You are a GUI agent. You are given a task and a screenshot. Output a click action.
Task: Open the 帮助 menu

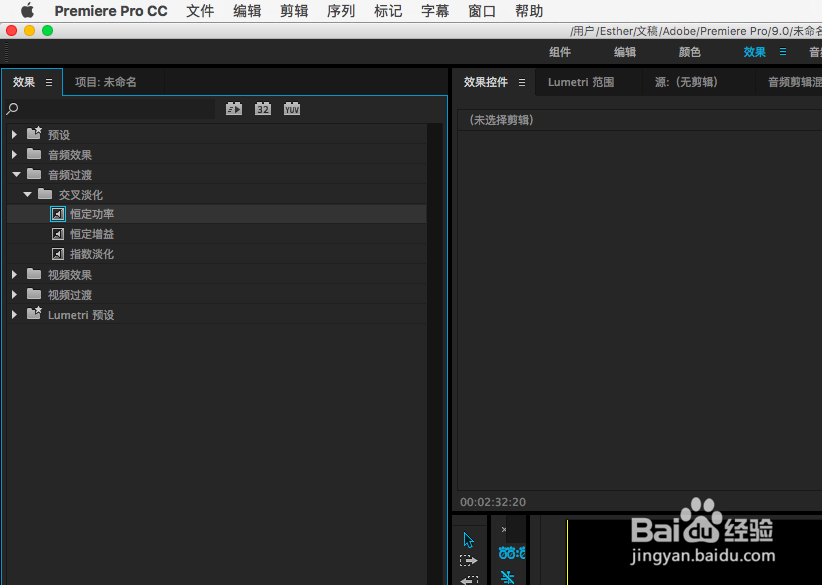click(x=529, y=11)
